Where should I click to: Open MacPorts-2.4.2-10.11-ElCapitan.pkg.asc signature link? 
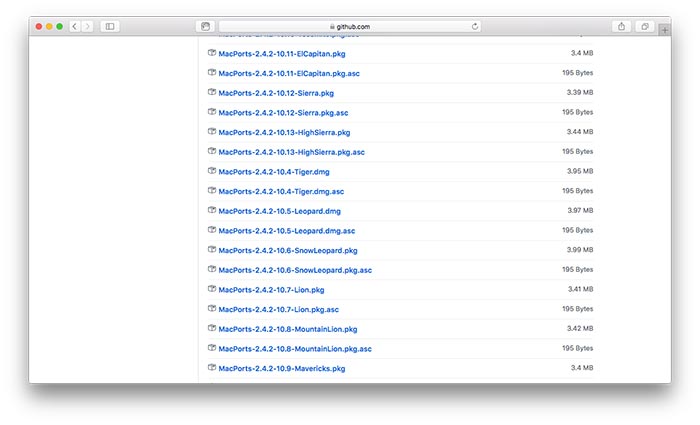click(x=289, y=74)
